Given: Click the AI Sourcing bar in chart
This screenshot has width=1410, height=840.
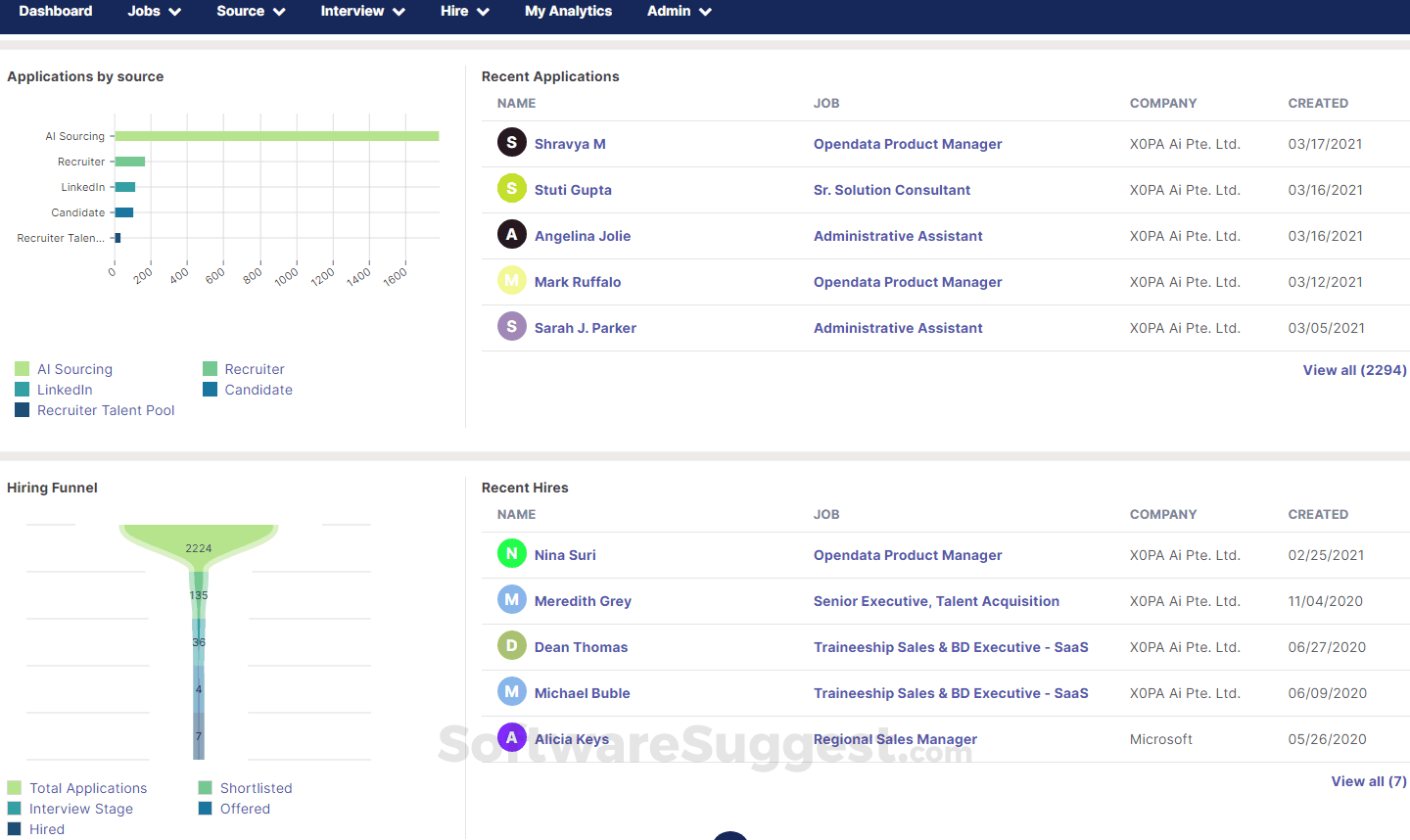Looking at the screenshot, I should click(277, 136).
